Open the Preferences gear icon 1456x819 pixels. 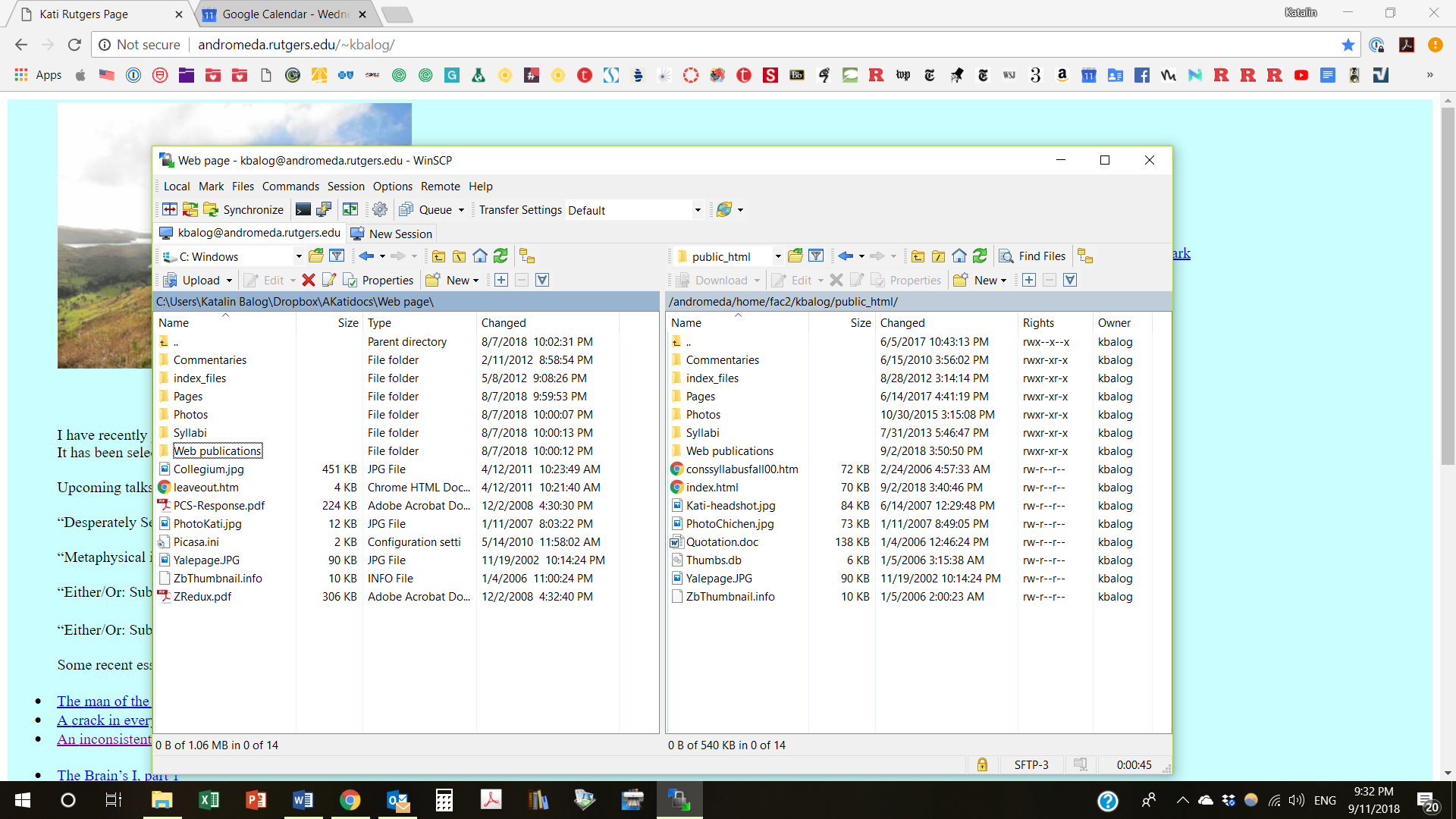click(380, 210)
